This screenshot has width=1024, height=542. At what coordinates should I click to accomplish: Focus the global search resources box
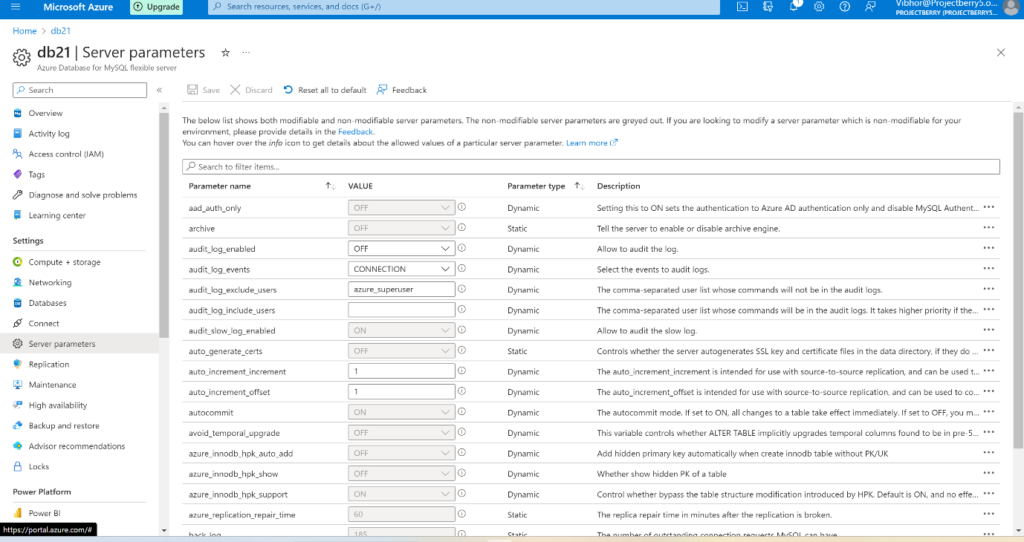pos(464,7)
